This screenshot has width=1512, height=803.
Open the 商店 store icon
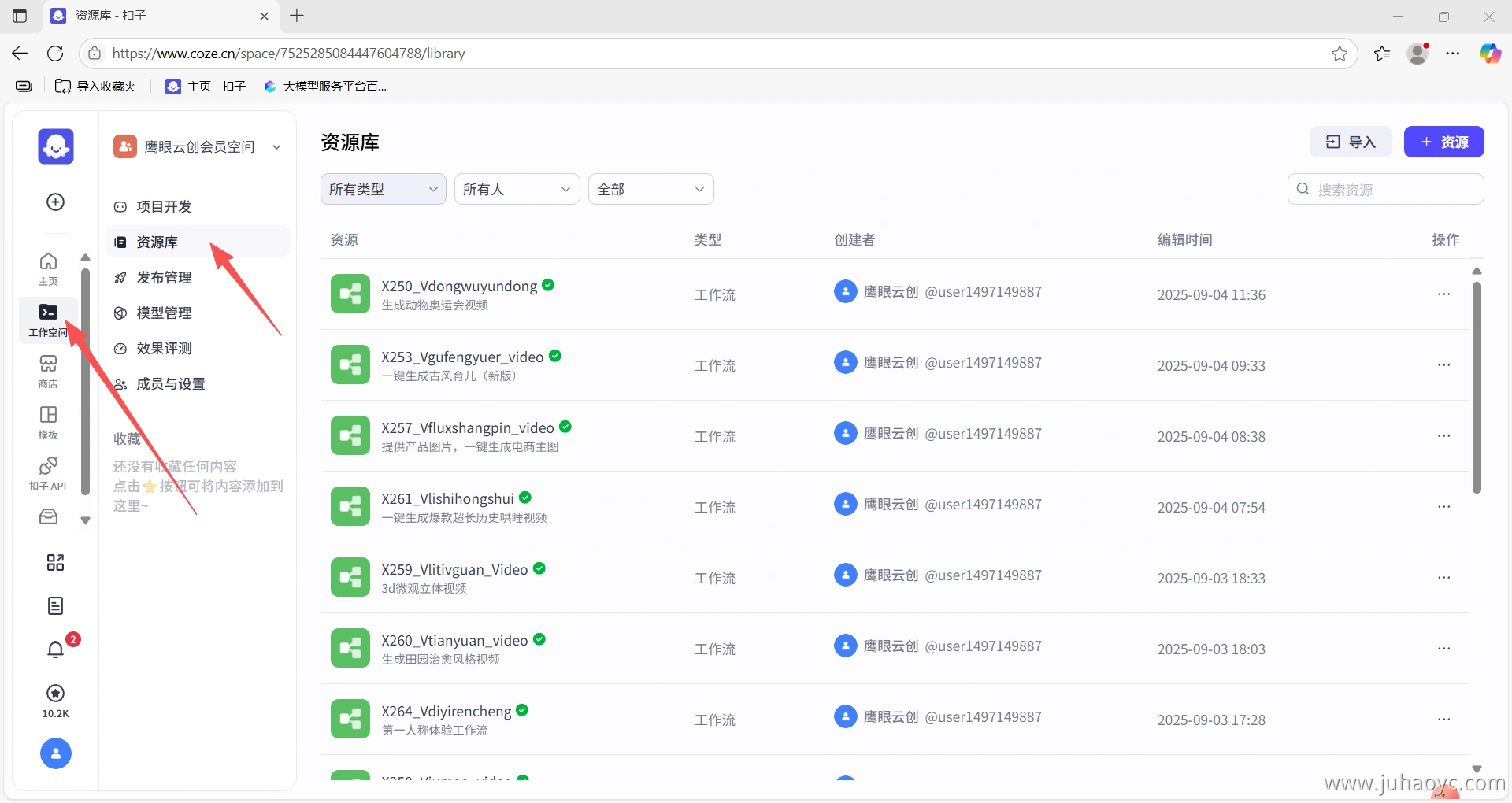click(x=48, y=371)
